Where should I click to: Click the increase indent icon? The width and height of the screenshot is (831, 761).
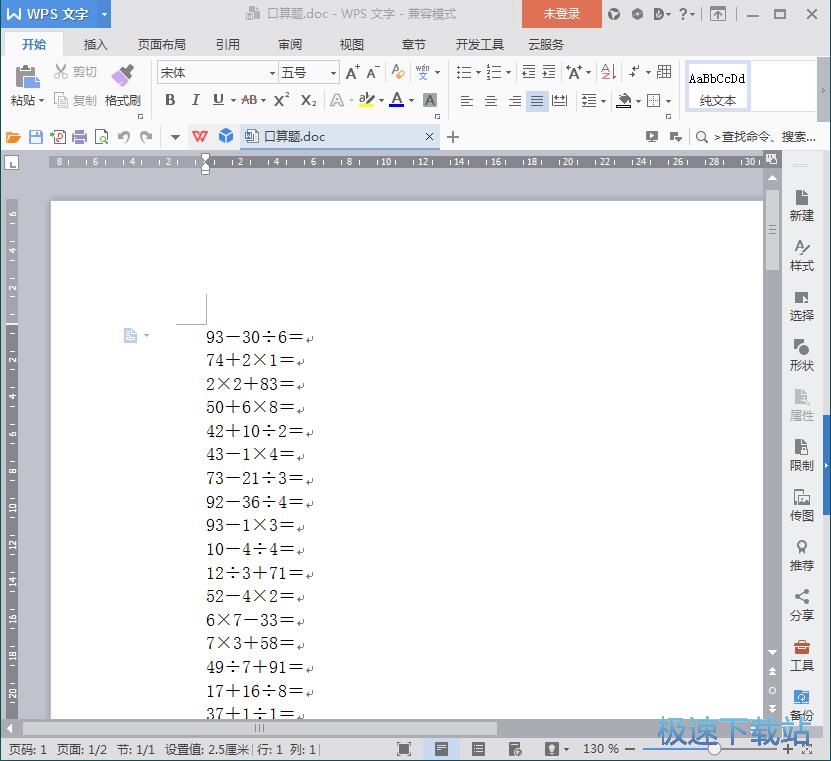(x=549, y=72)
